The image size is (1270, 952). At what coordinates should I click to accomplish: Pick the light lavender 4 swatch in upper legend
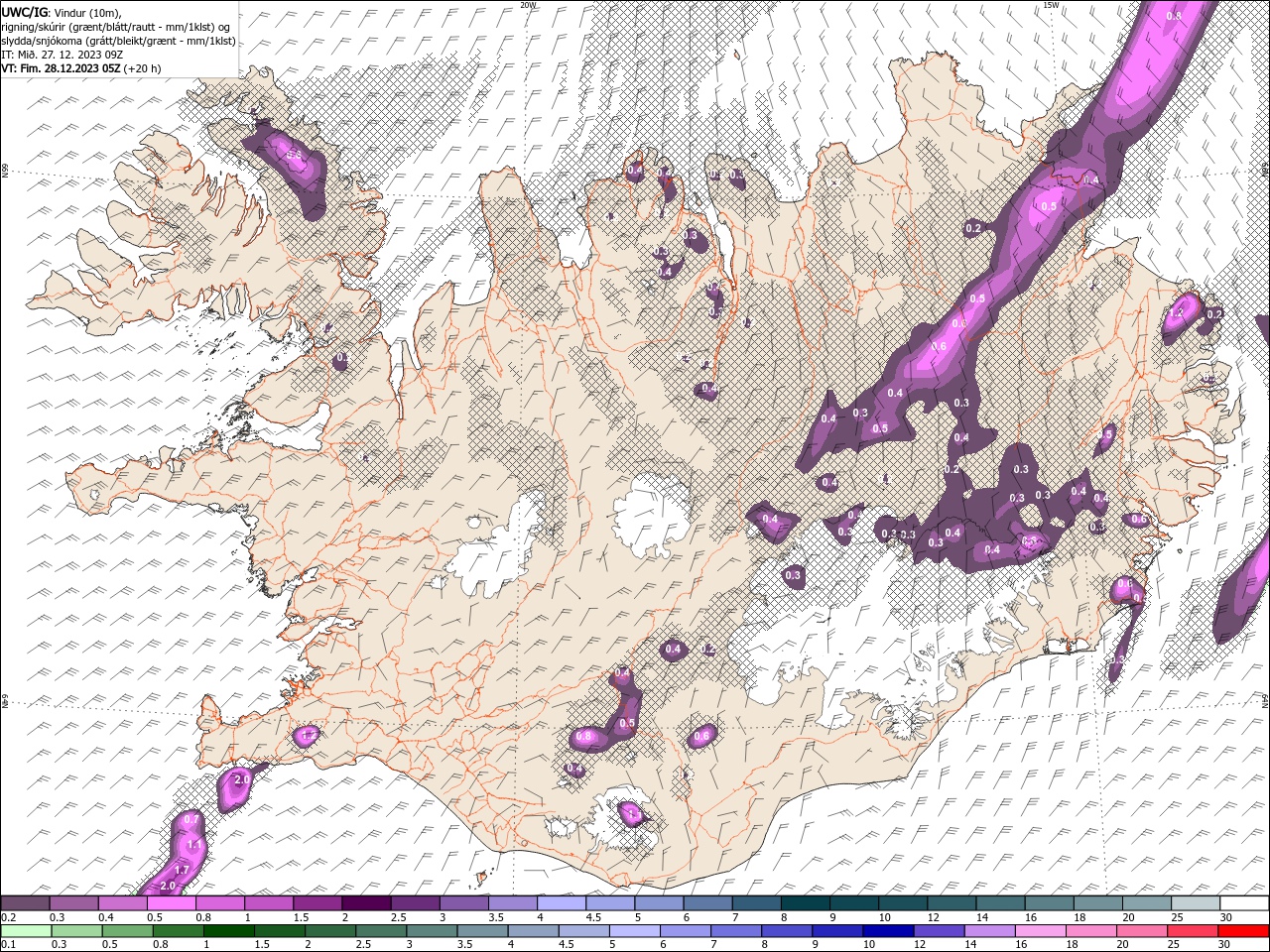pyautogui.click(x=561, y=903)
